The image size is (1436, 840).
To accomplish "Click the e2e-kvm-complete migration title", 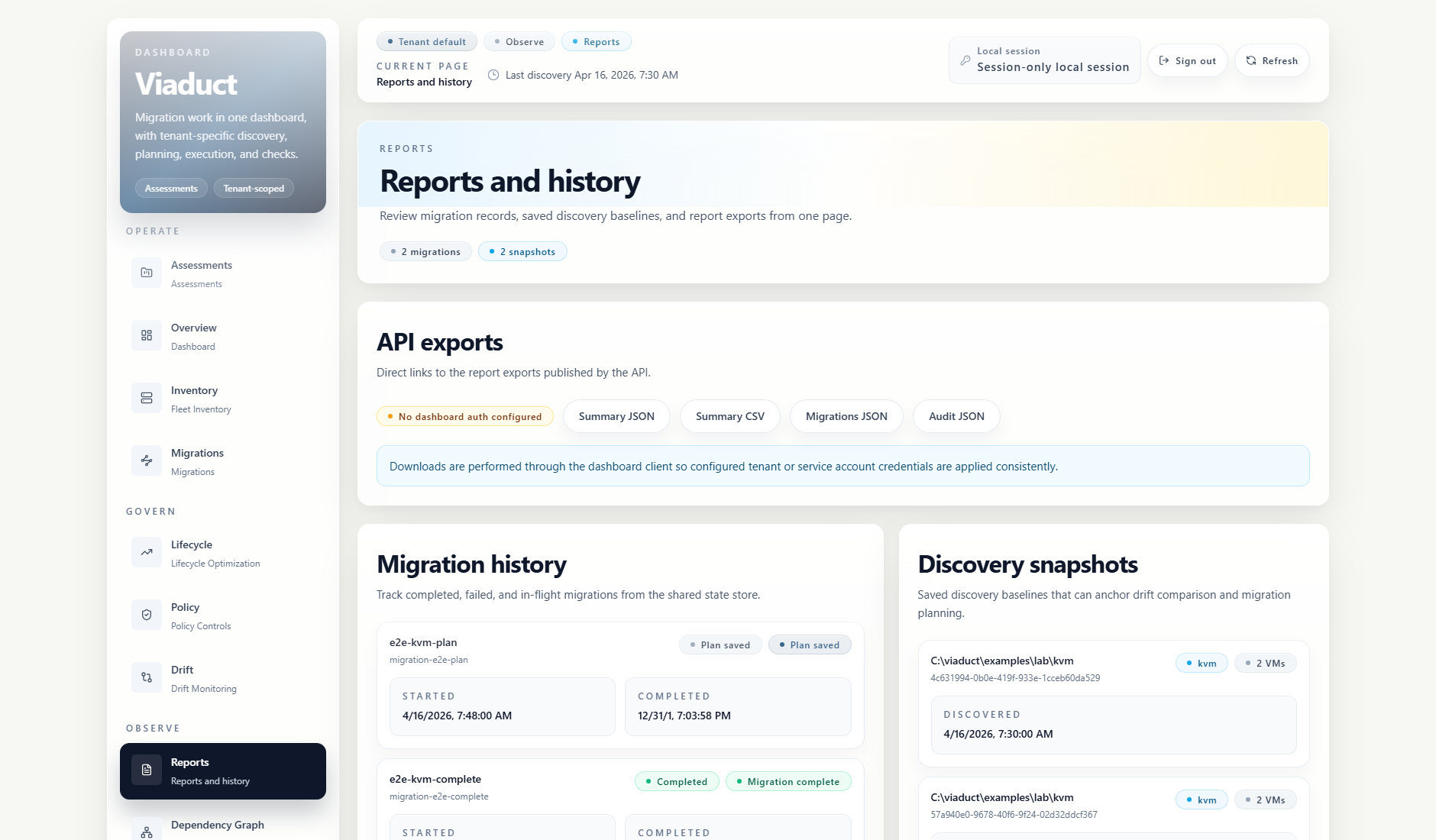I will point(435,779).
